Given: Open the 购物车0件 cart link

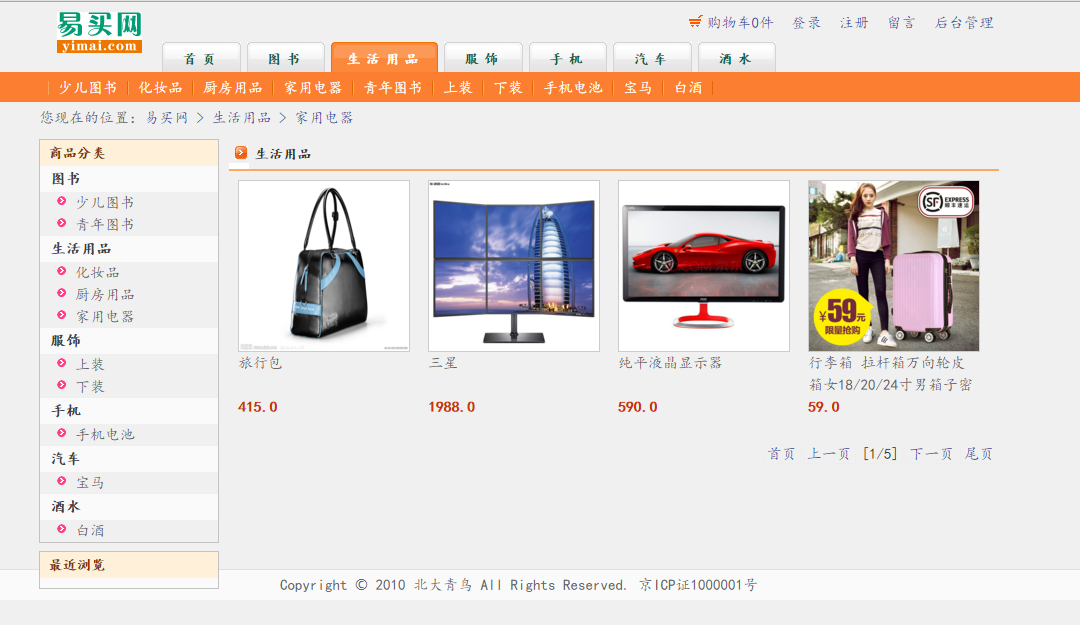Looking at the screenshot, I should pos(740,23).
